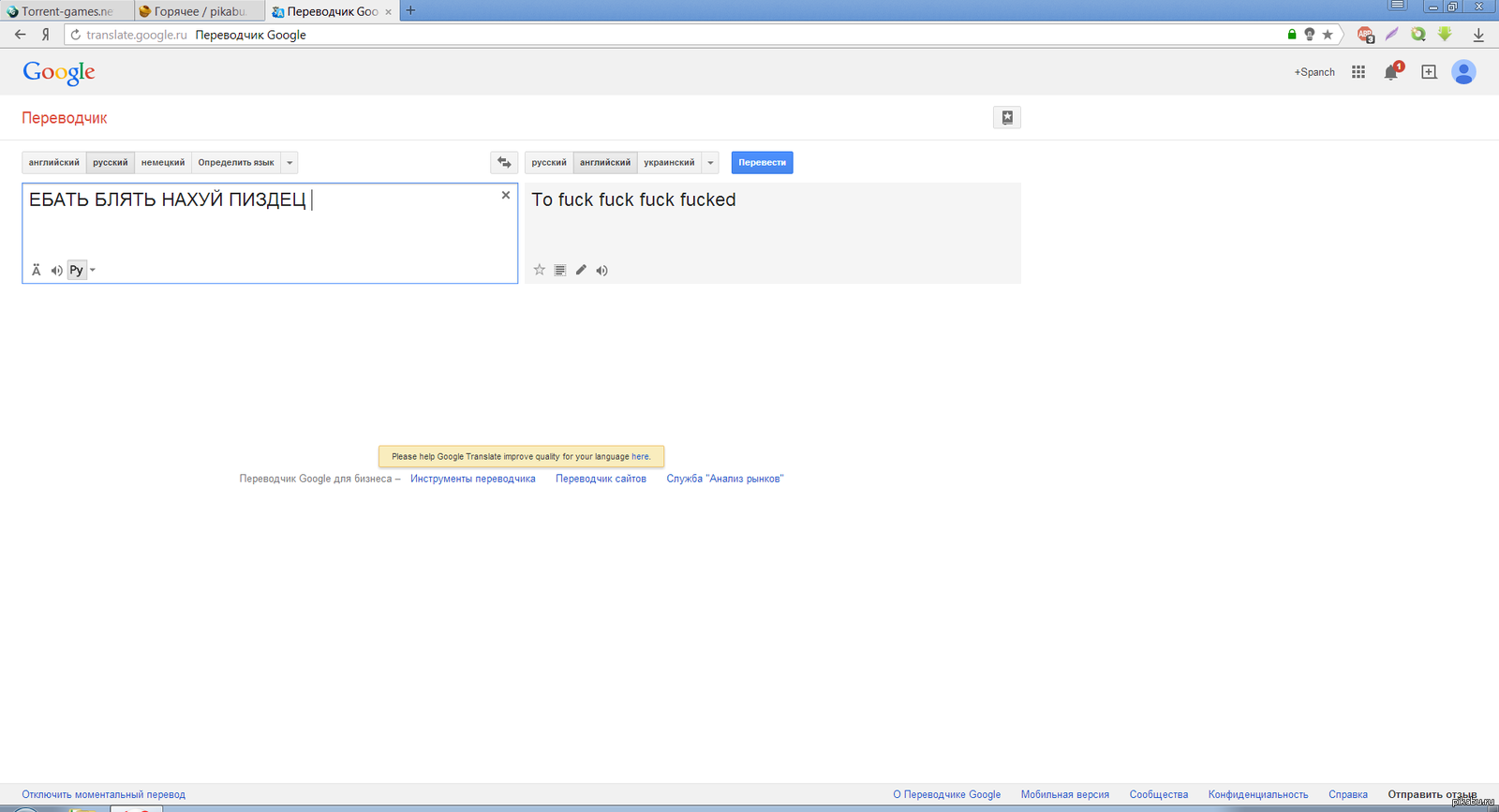The height and width of the screenshot is (812, 1499).
Task: Open the account avatar menu
Action: click(x=1463, y=72)
